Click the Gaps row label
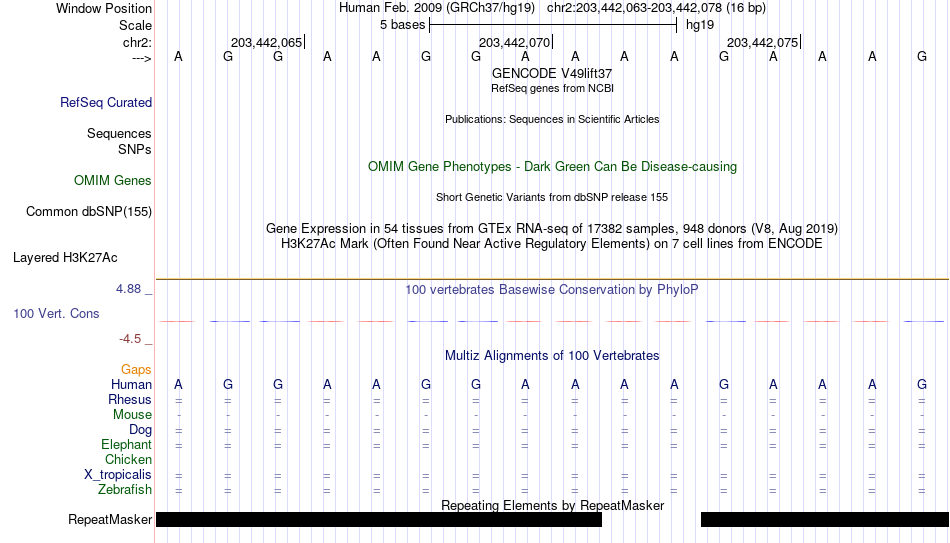 pyautogui.click(x=136, y=369)
